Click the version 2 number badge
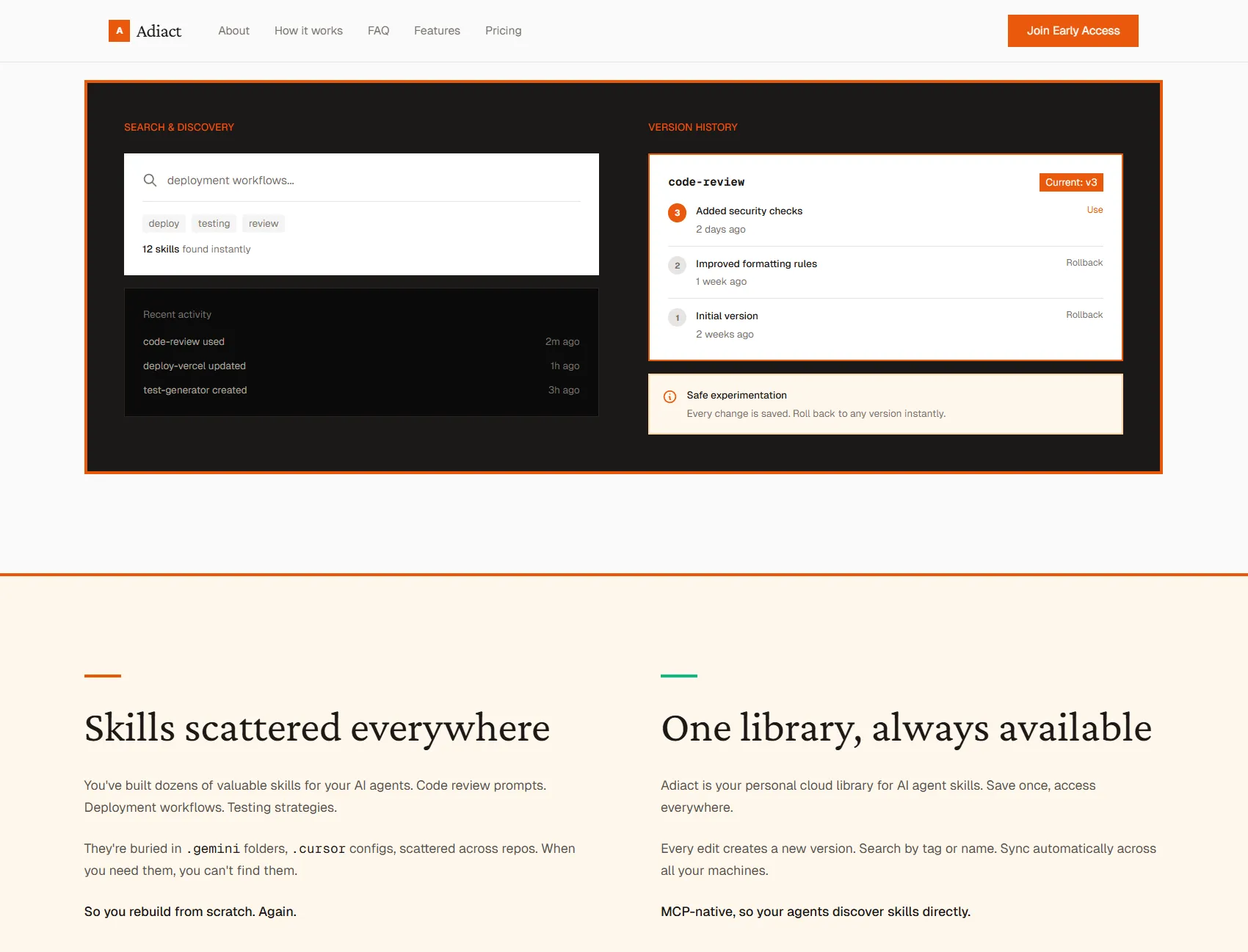Image resolution: width=1248 pixels, height=952 pixels. click(x=677, y=265)
